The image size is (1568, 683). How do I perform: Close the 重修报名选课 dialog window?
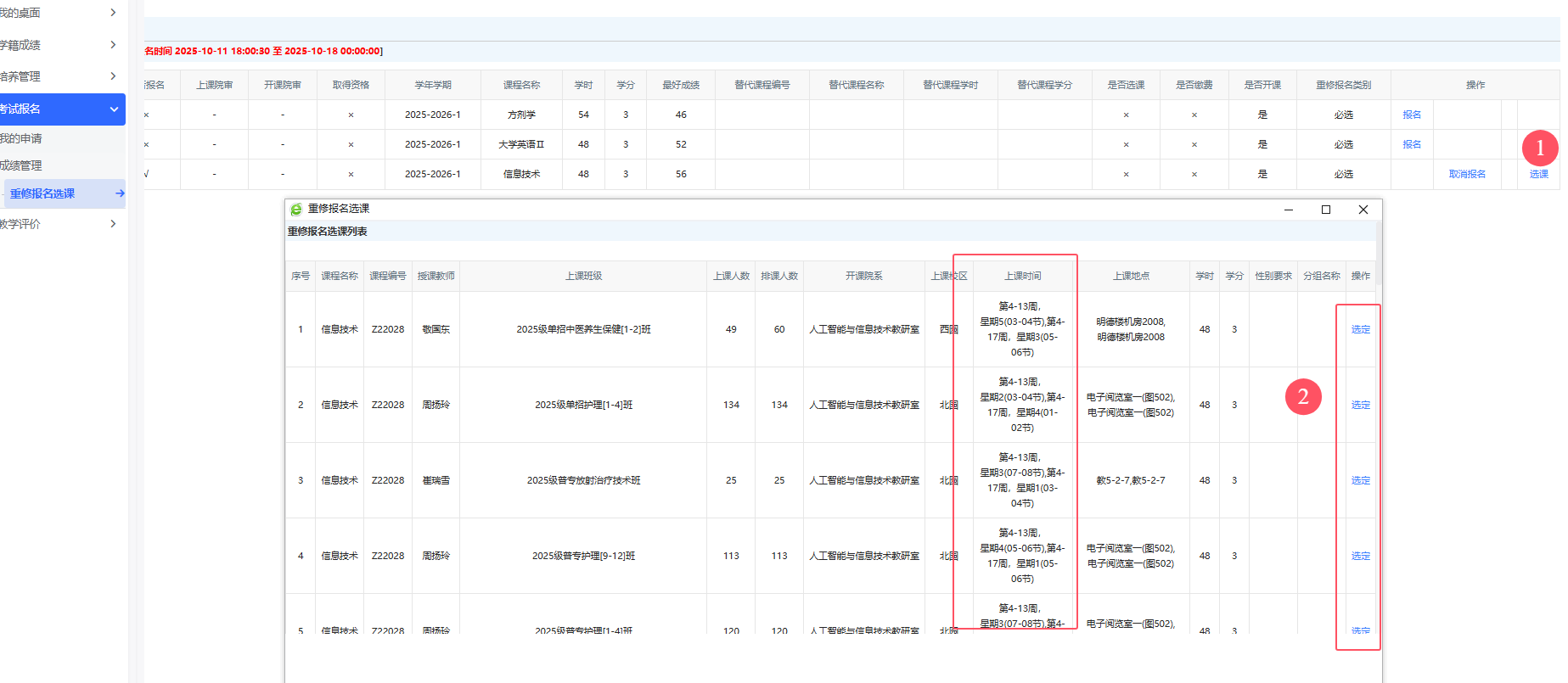click(1363, 210)
